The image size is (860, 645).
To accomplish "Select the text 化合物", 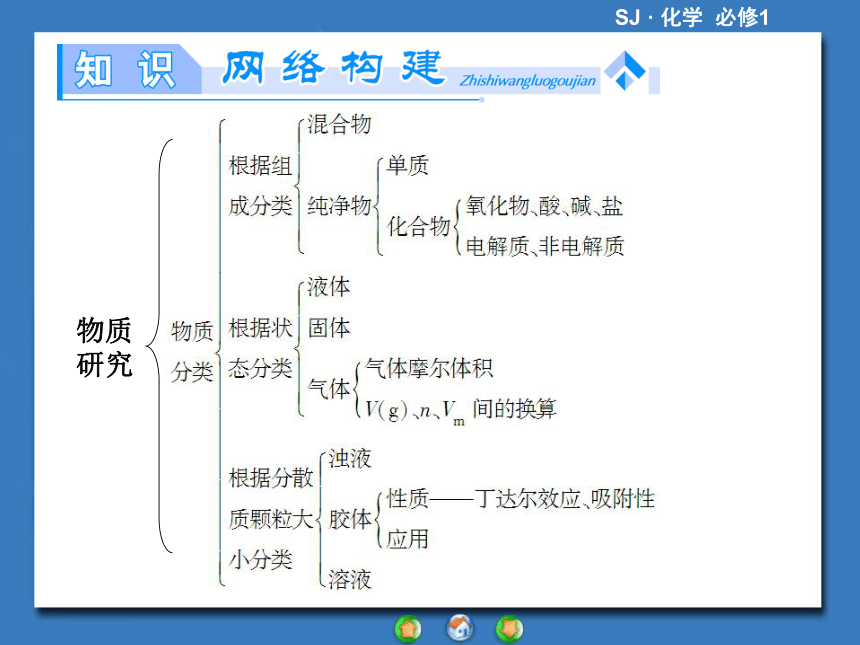I will [x=419, y=226].
